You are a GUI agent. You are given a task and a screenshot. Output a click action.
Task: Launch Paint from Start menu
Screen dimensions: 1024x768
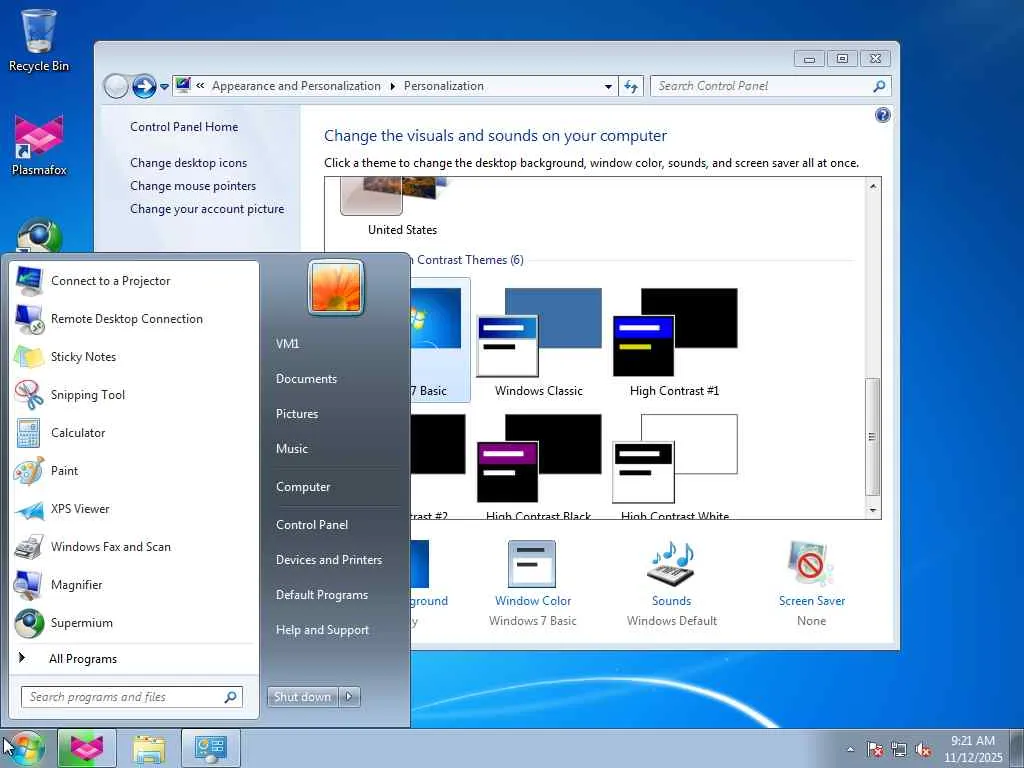click(134, 471)
